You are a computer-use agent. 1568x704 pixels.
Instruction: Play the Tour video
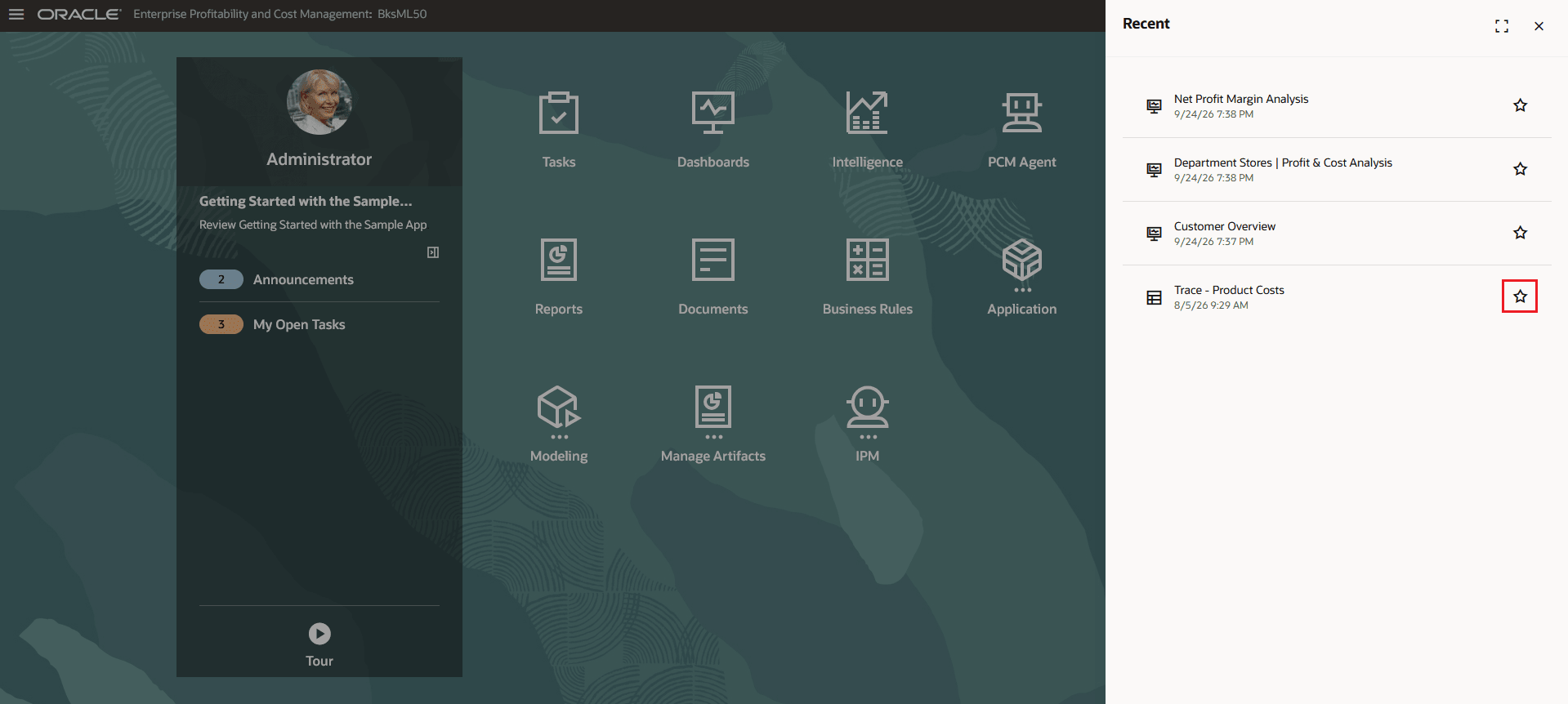coord(319,634)
